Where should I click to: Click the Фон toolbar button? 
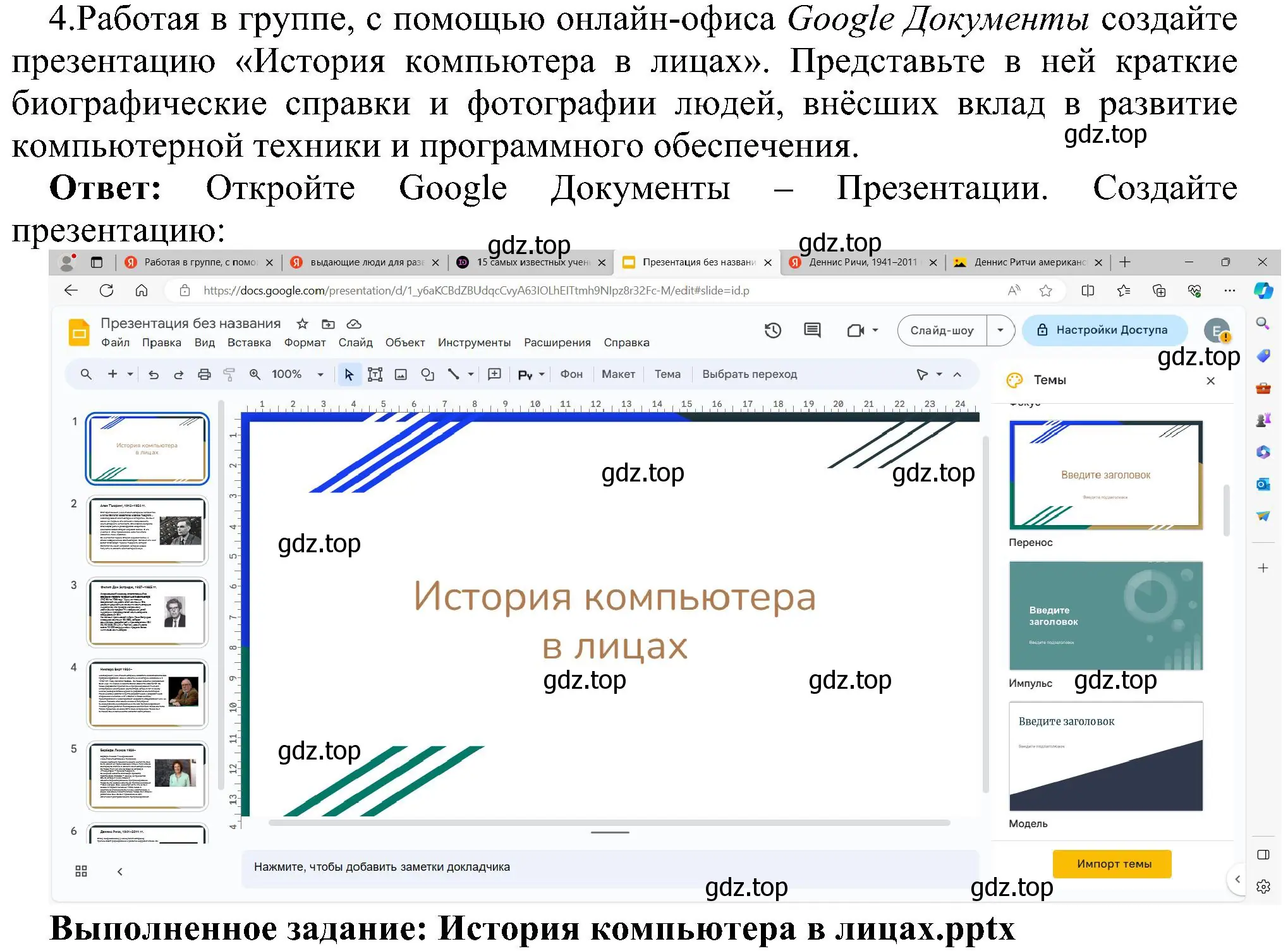click(571, 375)
